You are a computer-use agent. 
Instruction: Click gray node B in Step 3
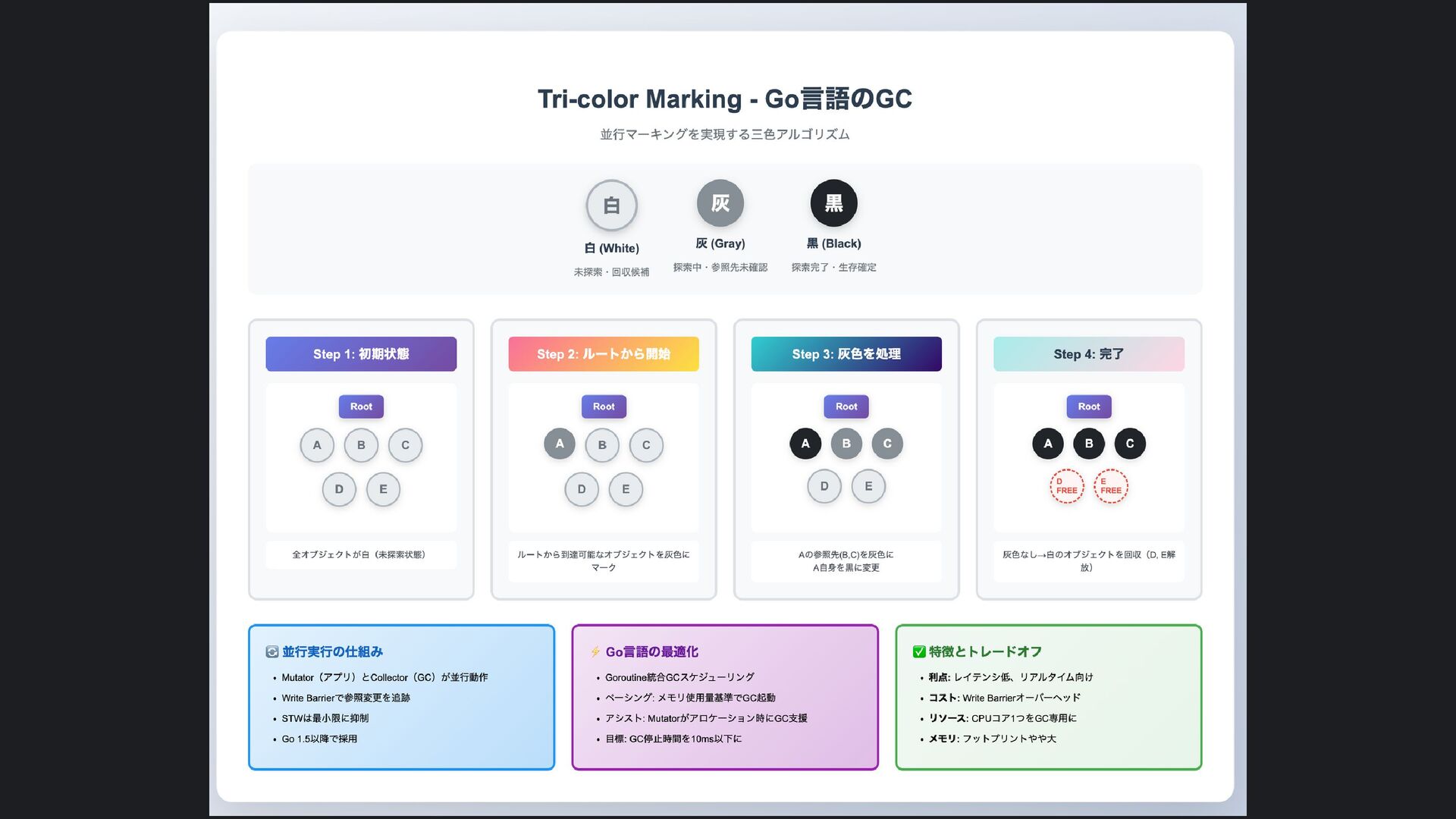(x=846, y=444)
